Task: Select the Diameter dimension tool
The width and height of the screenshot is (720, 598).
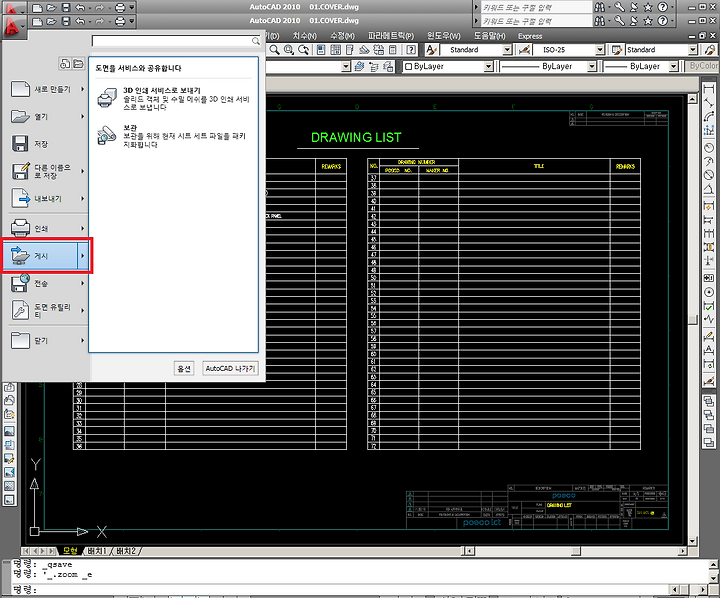Action: pos(709,175)
